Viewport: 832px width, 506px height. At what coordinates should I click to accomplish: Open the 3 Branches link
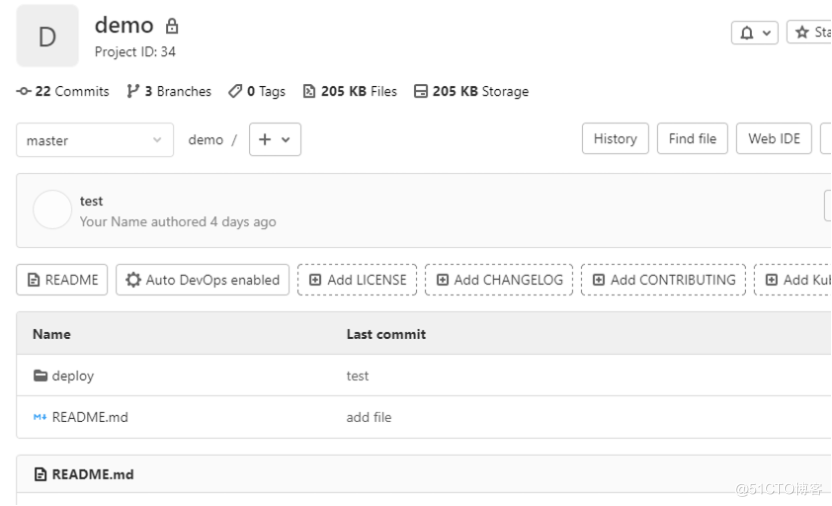point(169,91)
